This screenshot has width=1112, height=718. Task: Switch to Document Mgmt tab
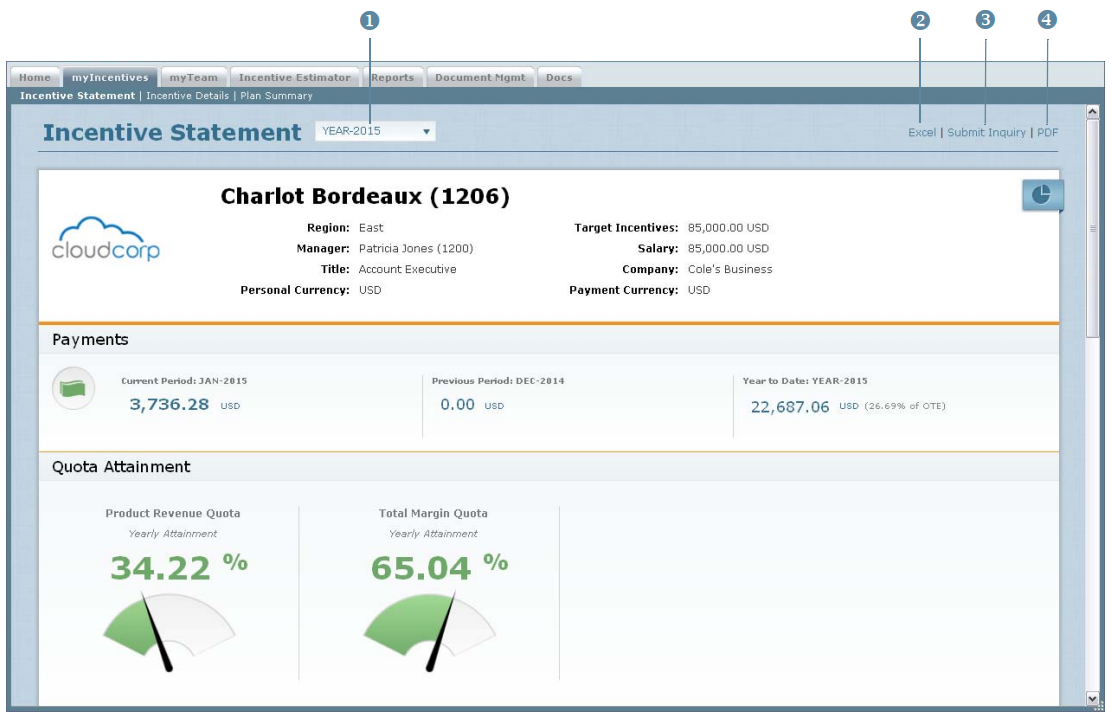point(480,77)
